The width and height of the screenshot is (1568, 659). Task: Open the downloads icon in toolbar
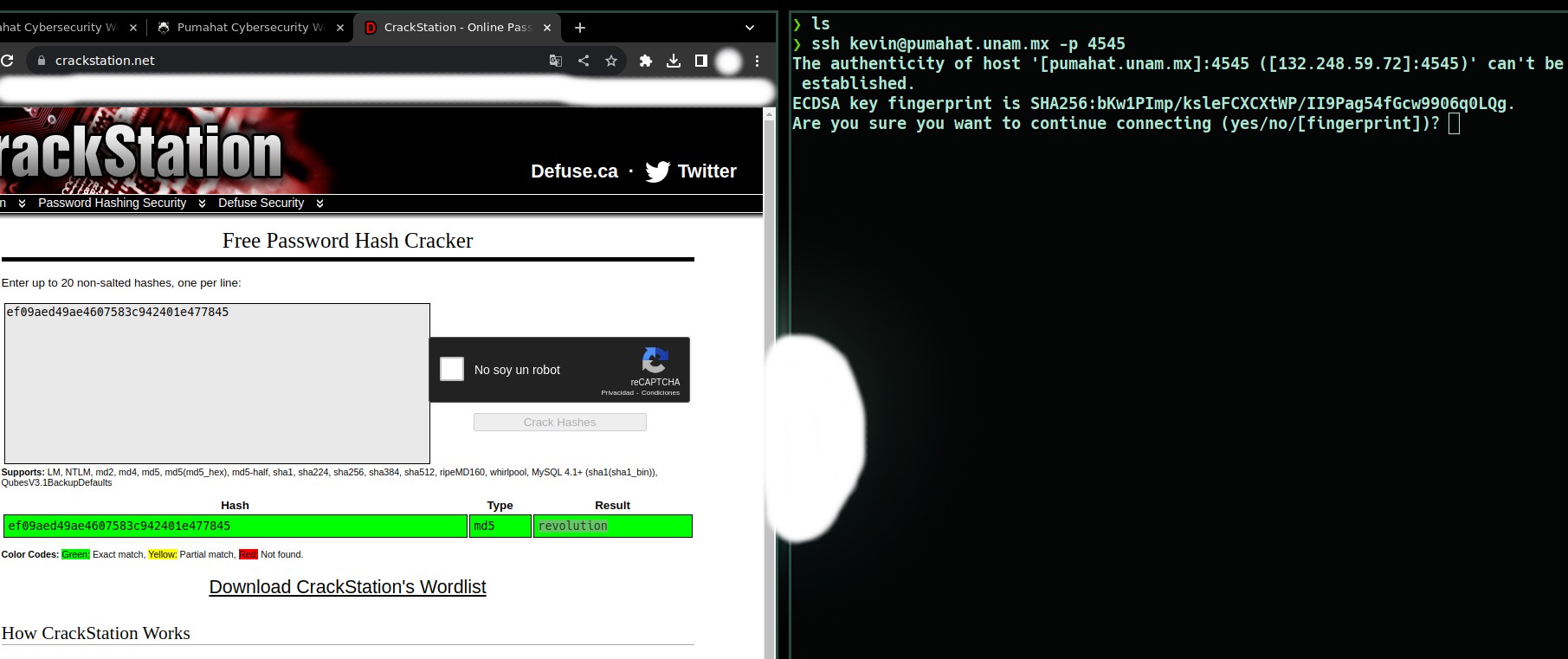674,61
